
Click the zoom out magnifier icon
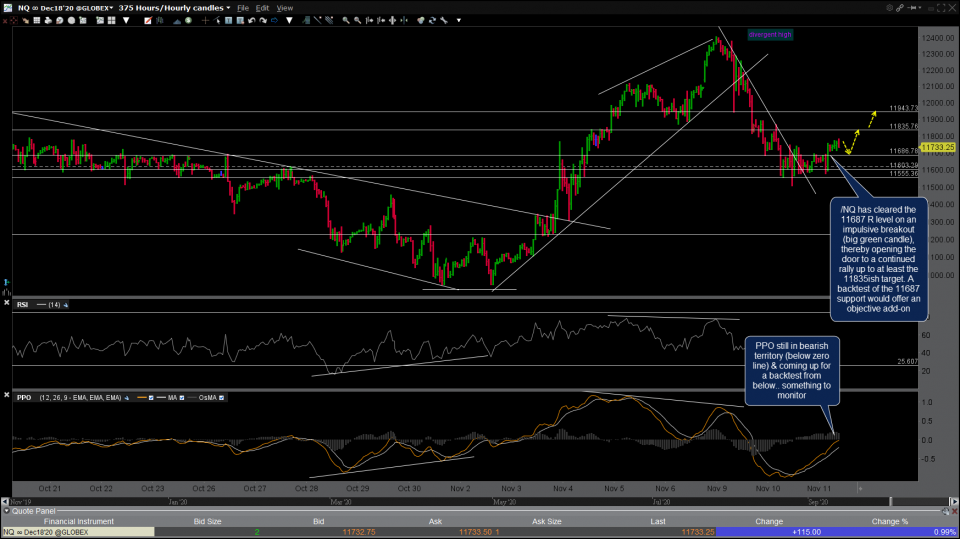pos(358,20)
